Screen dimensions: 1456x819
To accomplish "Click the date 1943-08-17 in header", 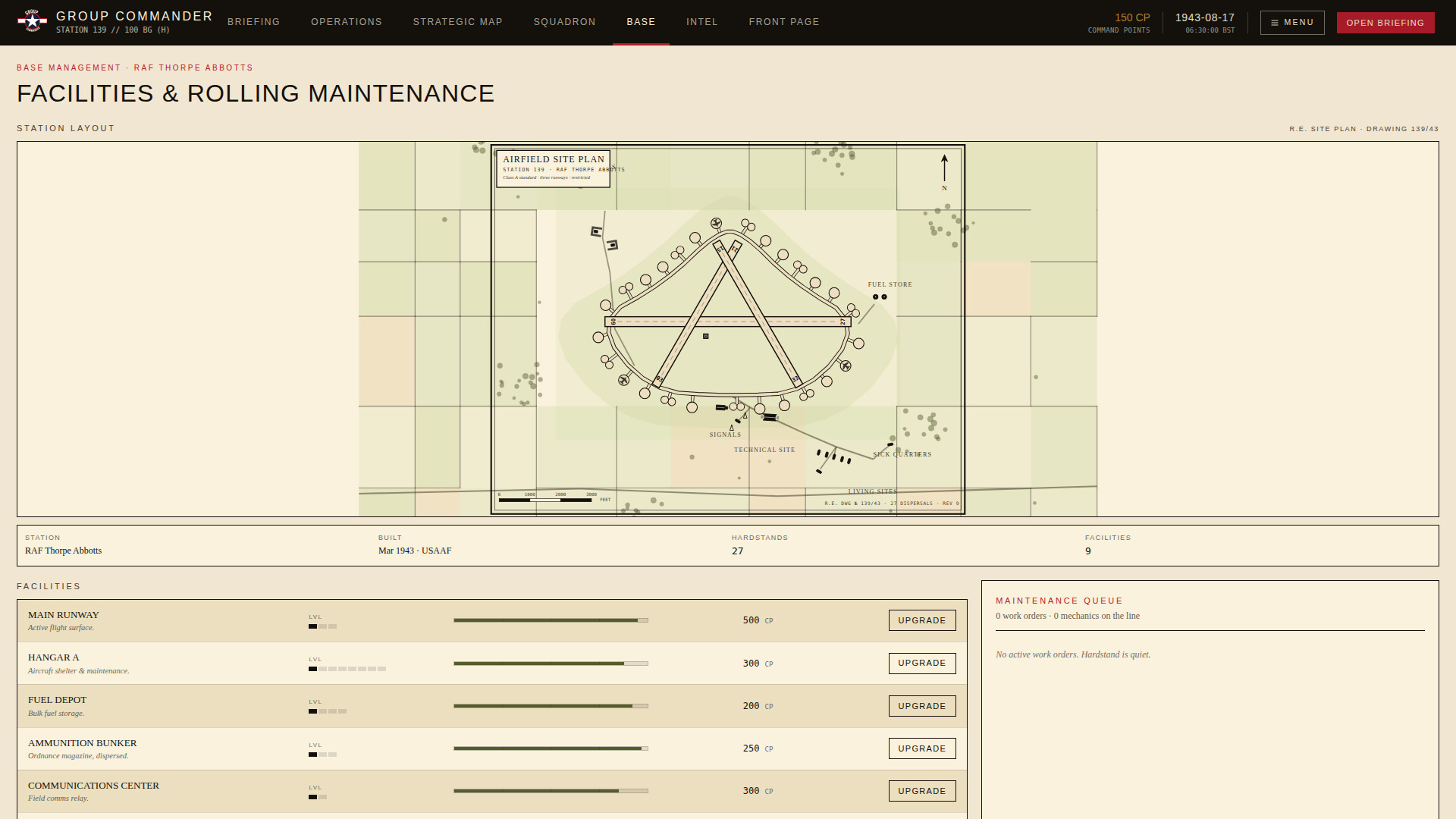I will pos(1205,17).
